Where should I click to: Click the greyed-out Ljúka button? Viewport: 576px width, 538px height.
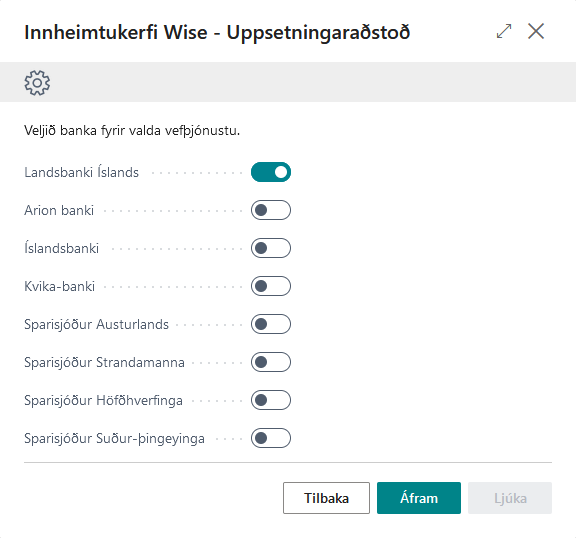point(510,498)
